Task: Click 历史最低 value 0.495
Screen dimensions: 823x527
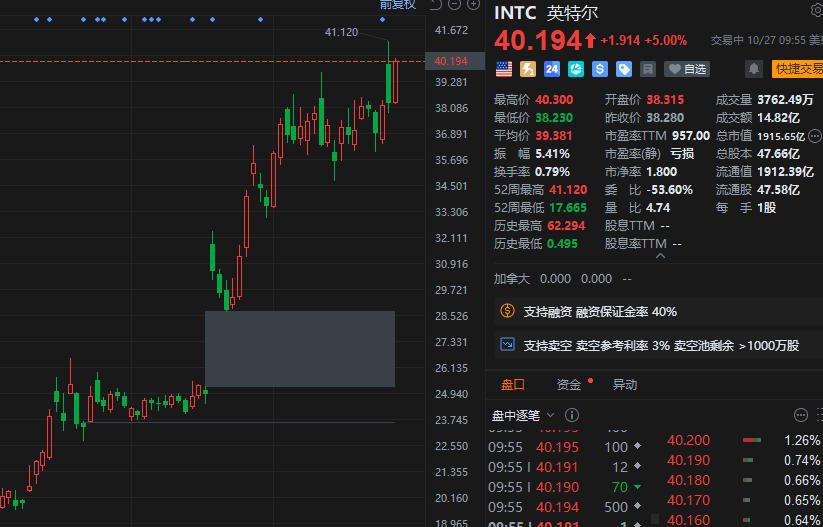Action: coord(562,244)
